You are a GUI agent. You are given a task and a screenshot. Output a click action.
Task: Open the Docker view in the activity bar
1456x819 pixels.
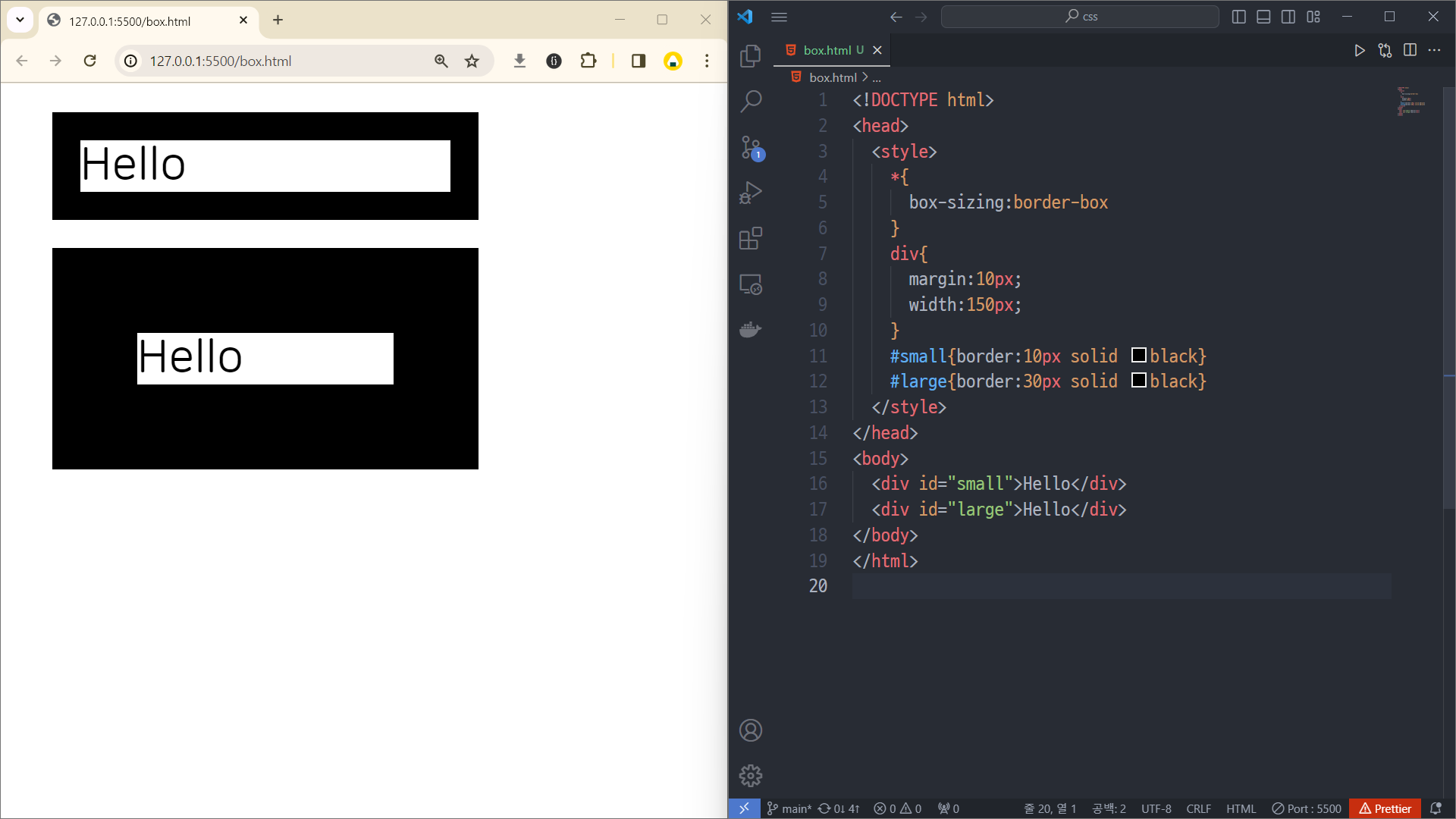pyautogui.click(x=750, y=330)
